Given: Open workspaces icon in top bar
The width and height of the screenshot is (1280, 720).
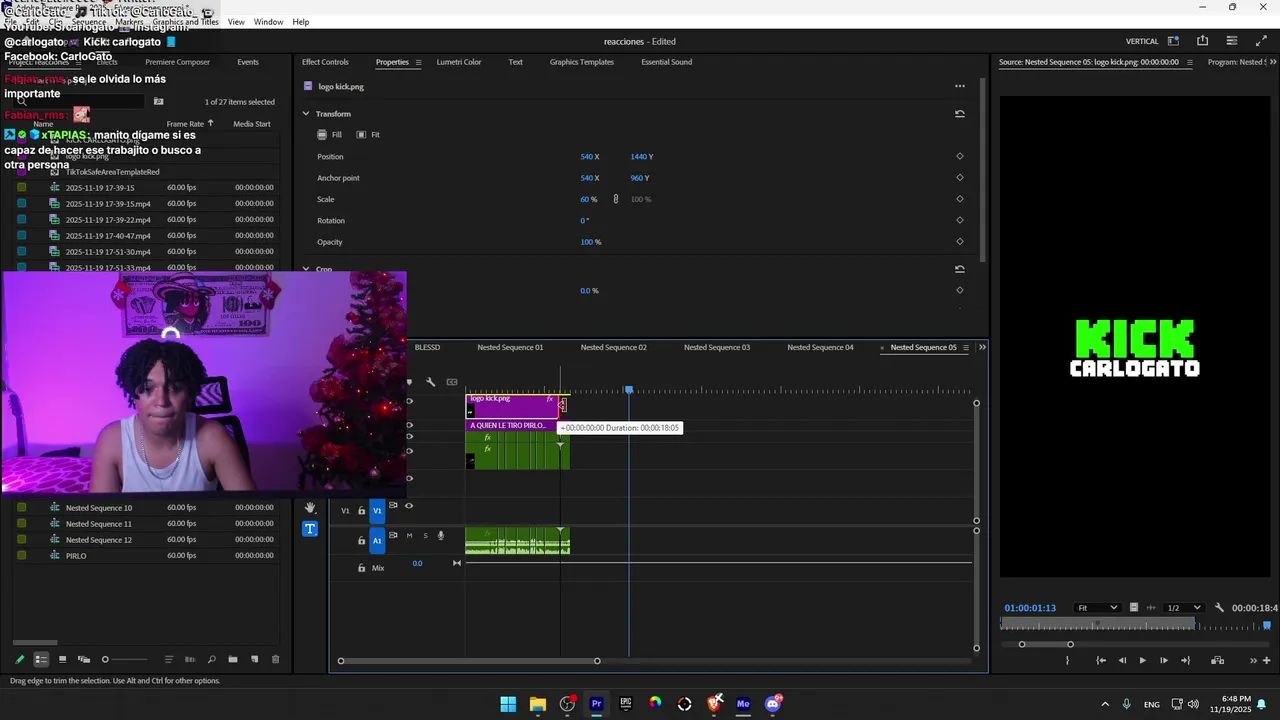Looking at the screenshot, I should (1173, 41).
